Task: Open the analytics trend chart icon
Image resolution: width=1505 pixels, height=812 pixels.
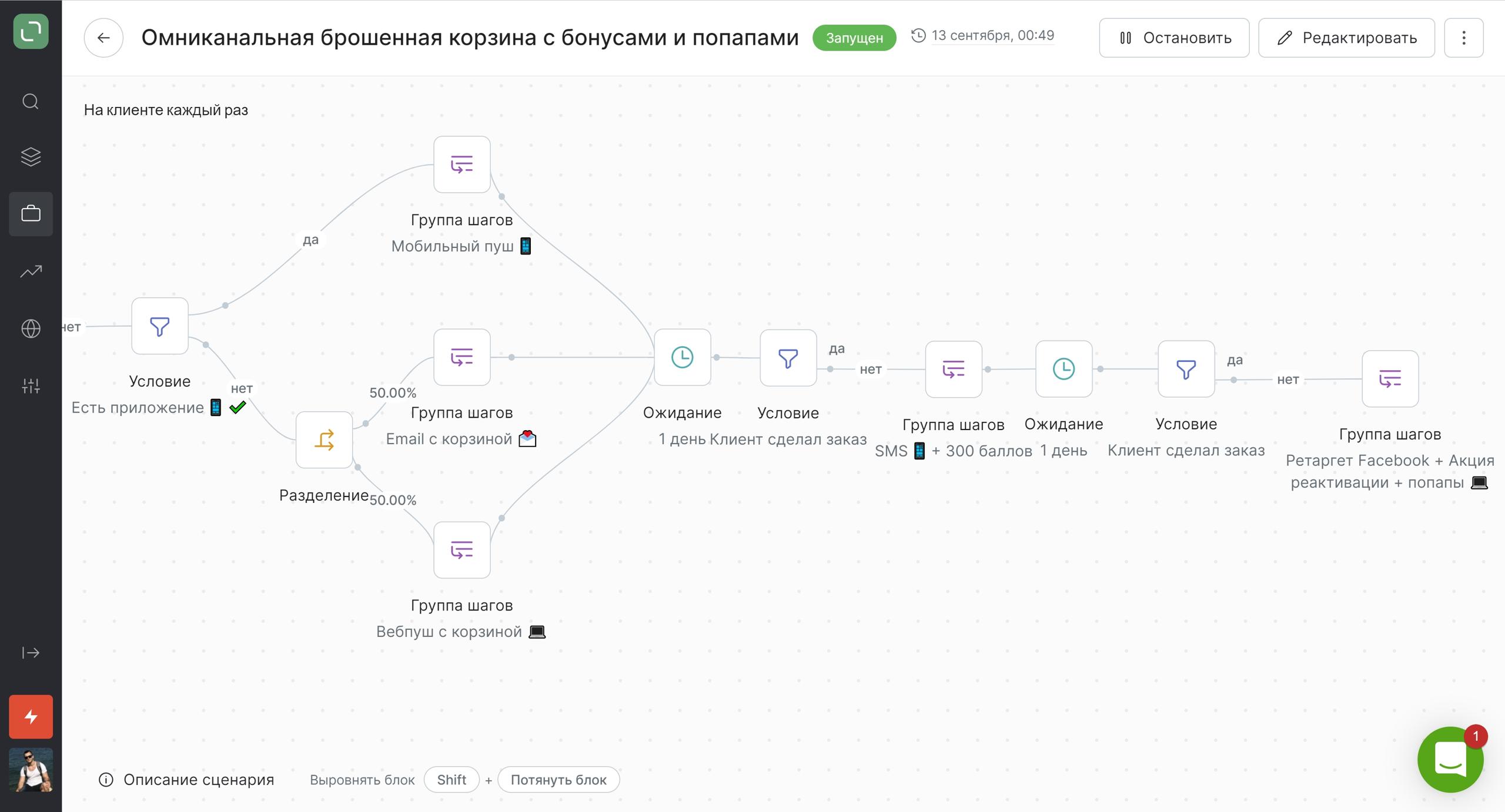Action: (x=31, y=271)
